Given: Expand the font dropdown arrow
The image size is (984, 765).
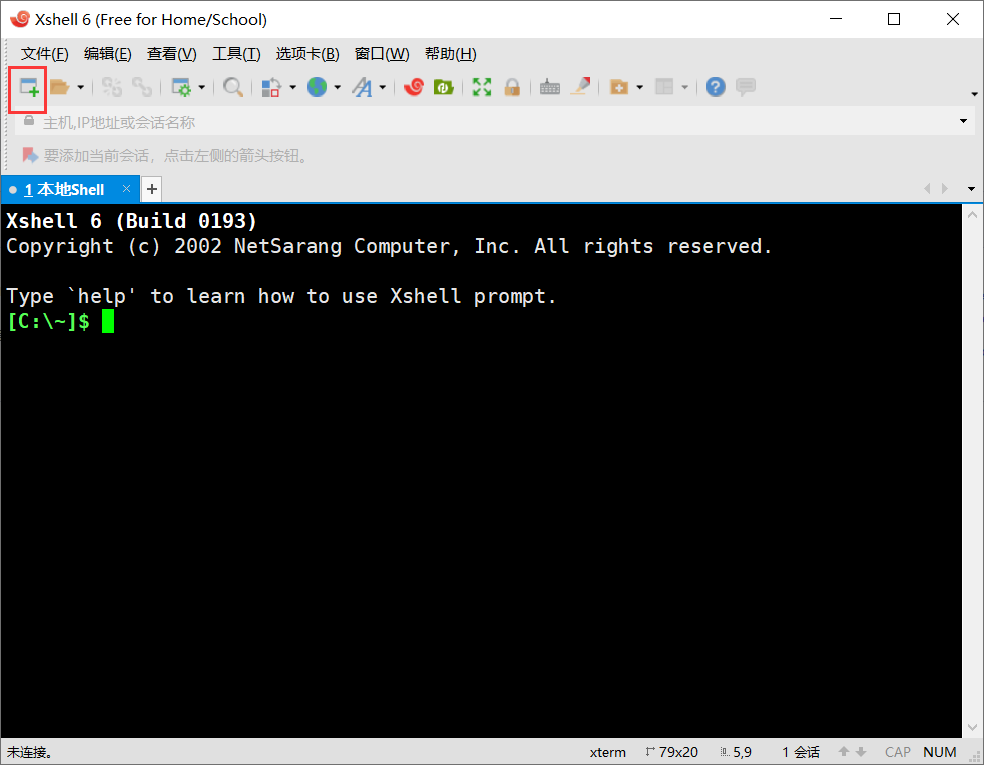Looking at the screenshot, I should pos(382,87).
